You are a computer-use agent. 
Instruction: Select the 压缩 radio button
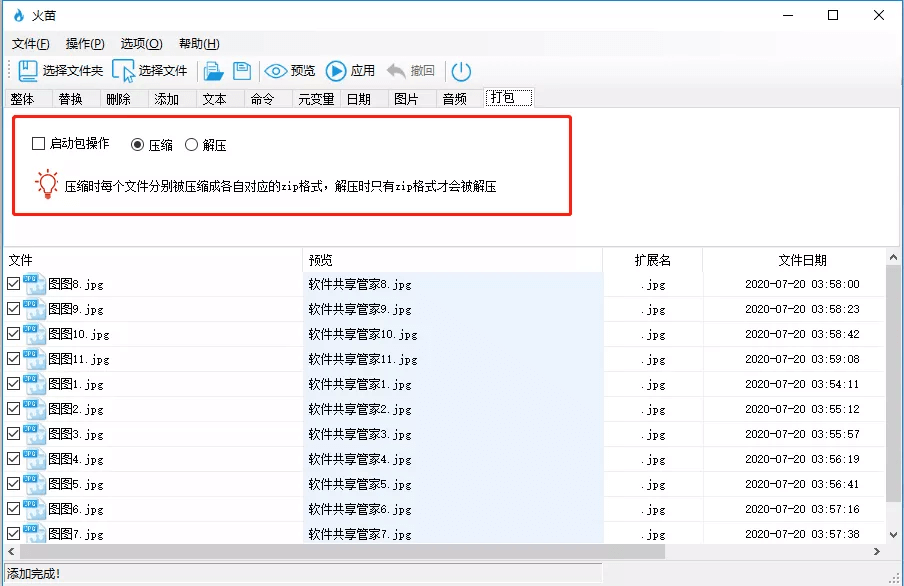tap(137, 144)
